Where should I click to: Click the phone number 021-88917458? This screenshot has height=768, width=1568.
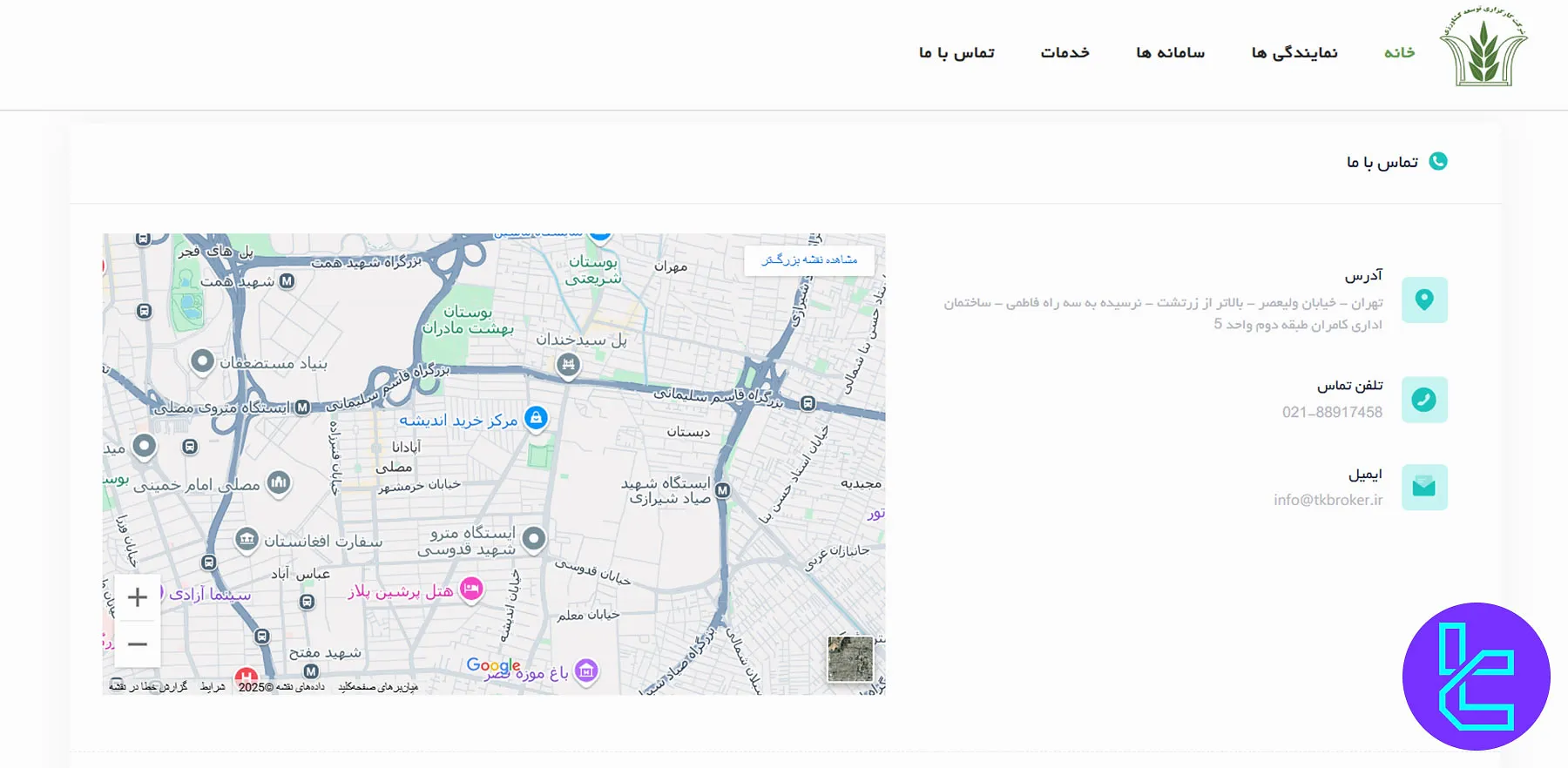[1332, 412]
